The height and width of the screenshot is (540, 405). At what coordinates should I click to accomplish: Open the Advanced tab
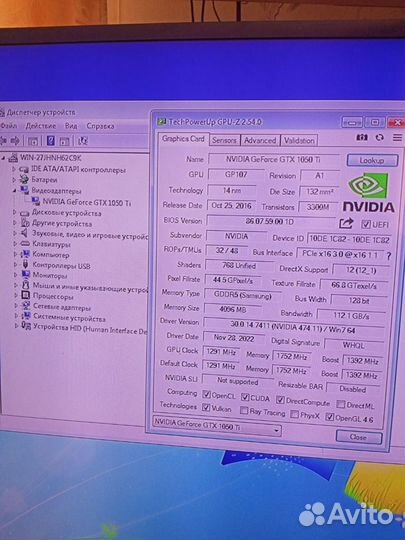(260, 141)
